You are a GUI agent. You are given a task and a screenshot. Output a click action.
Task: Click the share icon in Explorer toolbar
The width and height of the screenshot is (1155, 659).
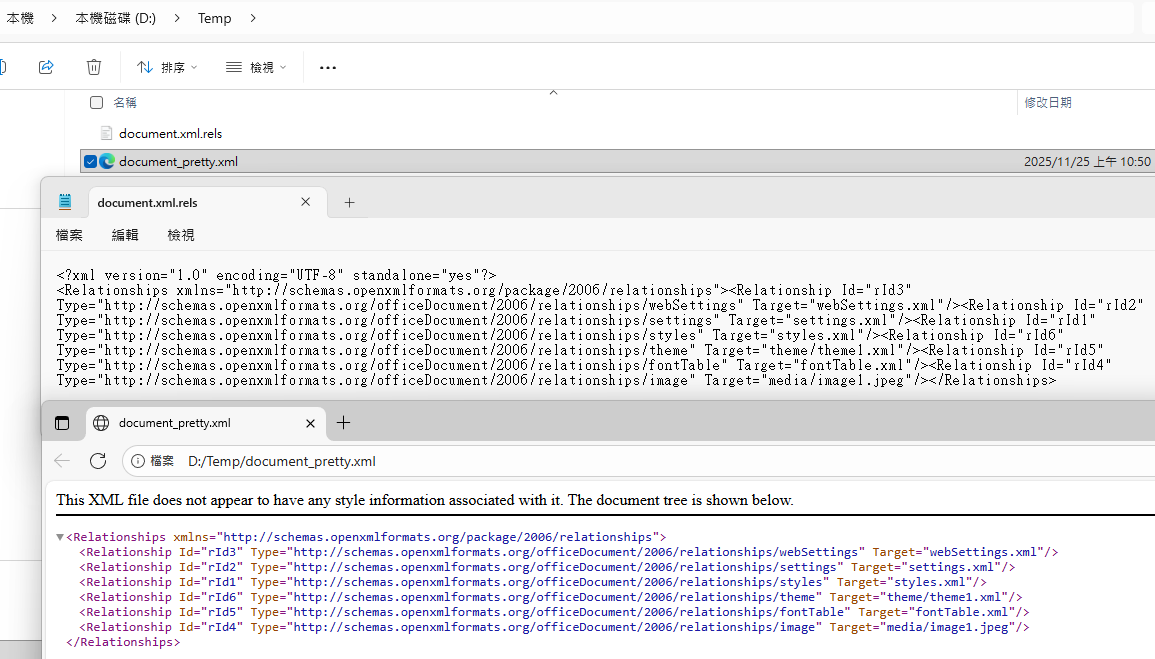click(x=46, y=67)
